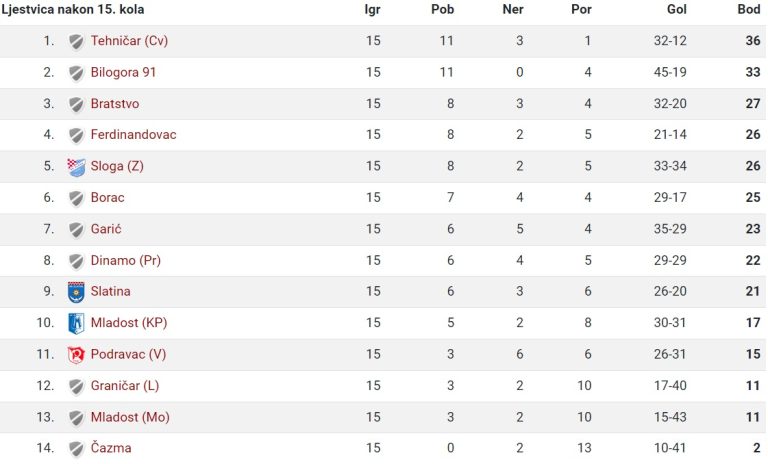768x464 pixels.
Task: Click the Ljestvica nakon 15. kola heading
Action: pos(72,9)
